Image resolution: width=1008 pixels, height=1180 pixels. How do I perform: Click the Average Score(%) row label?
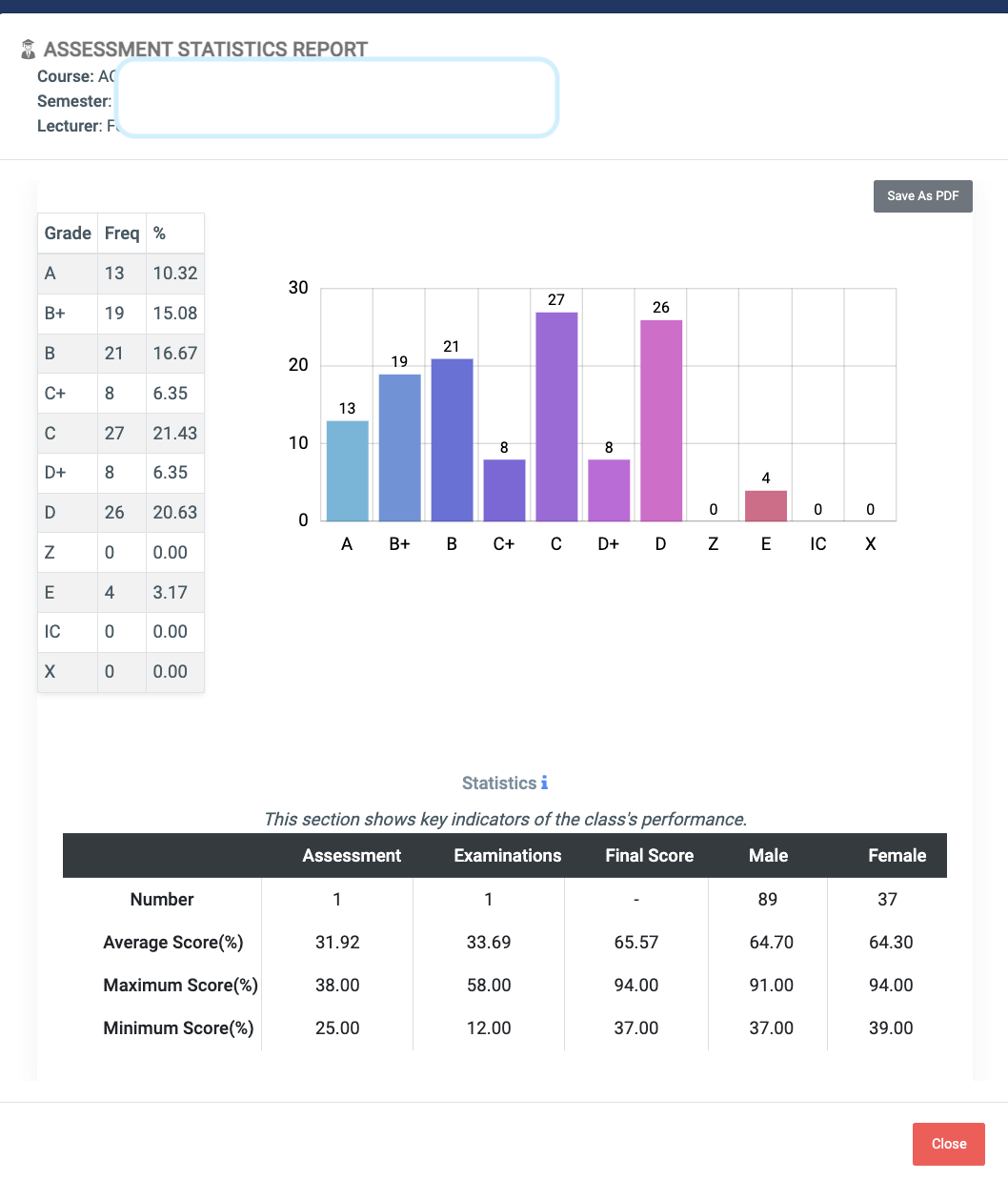[172, 942]
